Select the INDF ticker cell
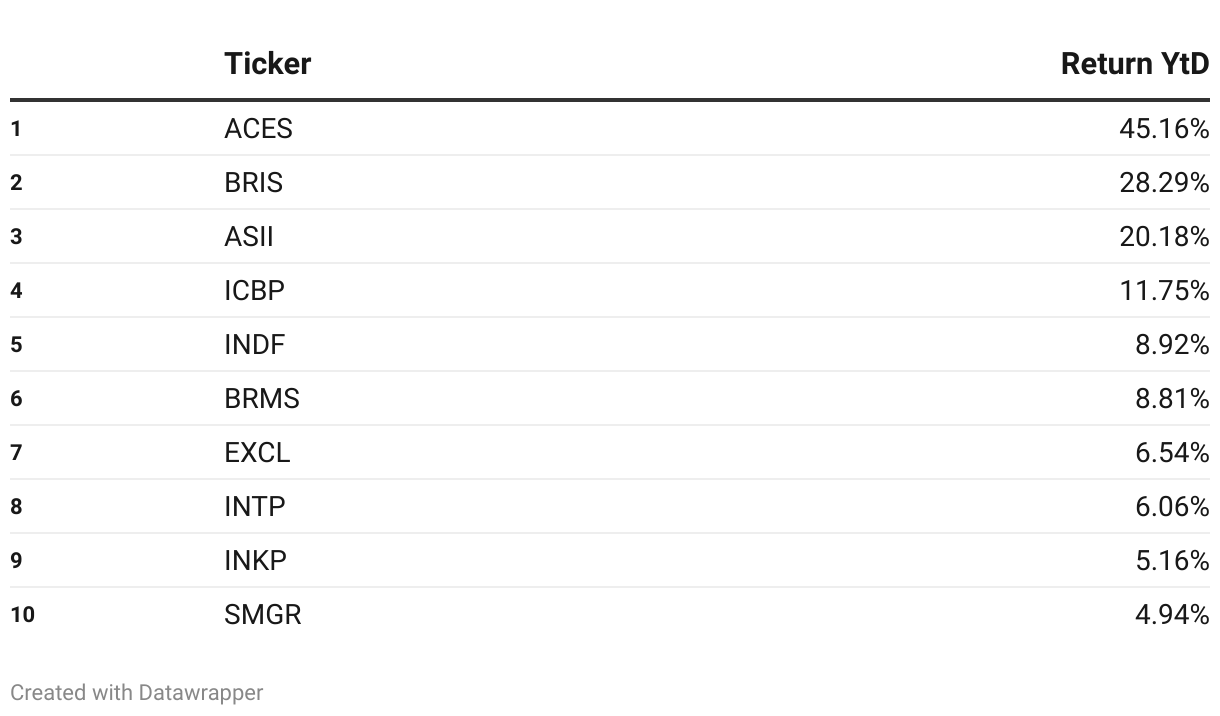This screenshot has height=716, width=1220. (255, 345)
